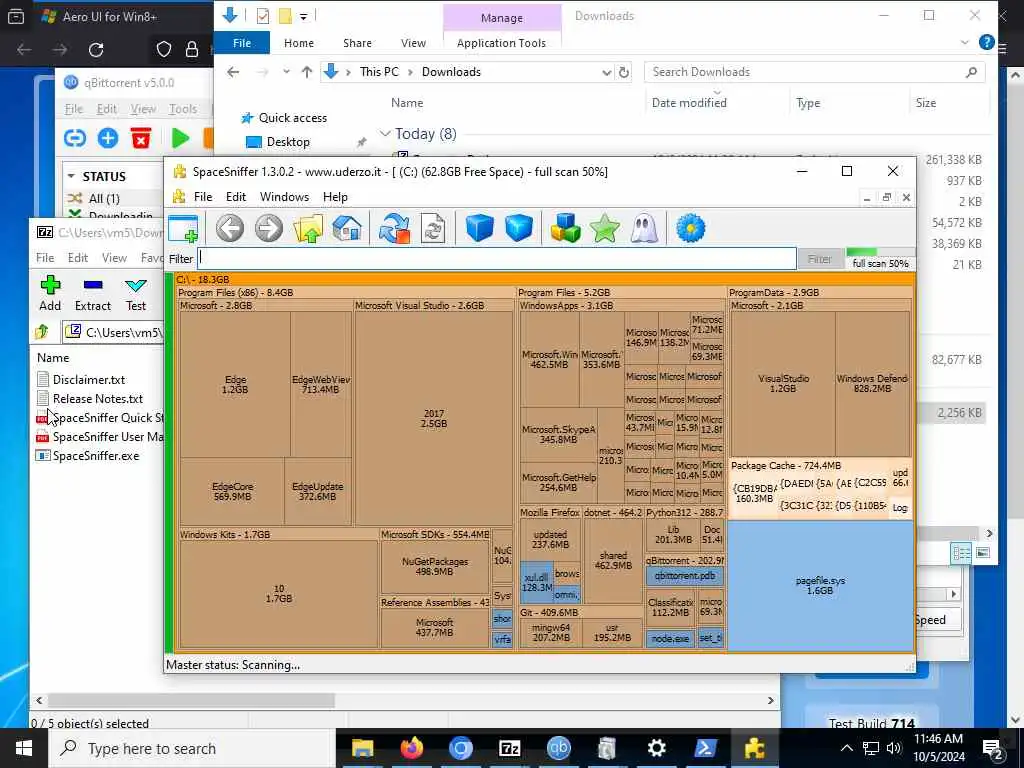The height and width of the screenshot is (768, 1024).
Task: Click the file rescan toolbar icon
Action: point(433,229)
